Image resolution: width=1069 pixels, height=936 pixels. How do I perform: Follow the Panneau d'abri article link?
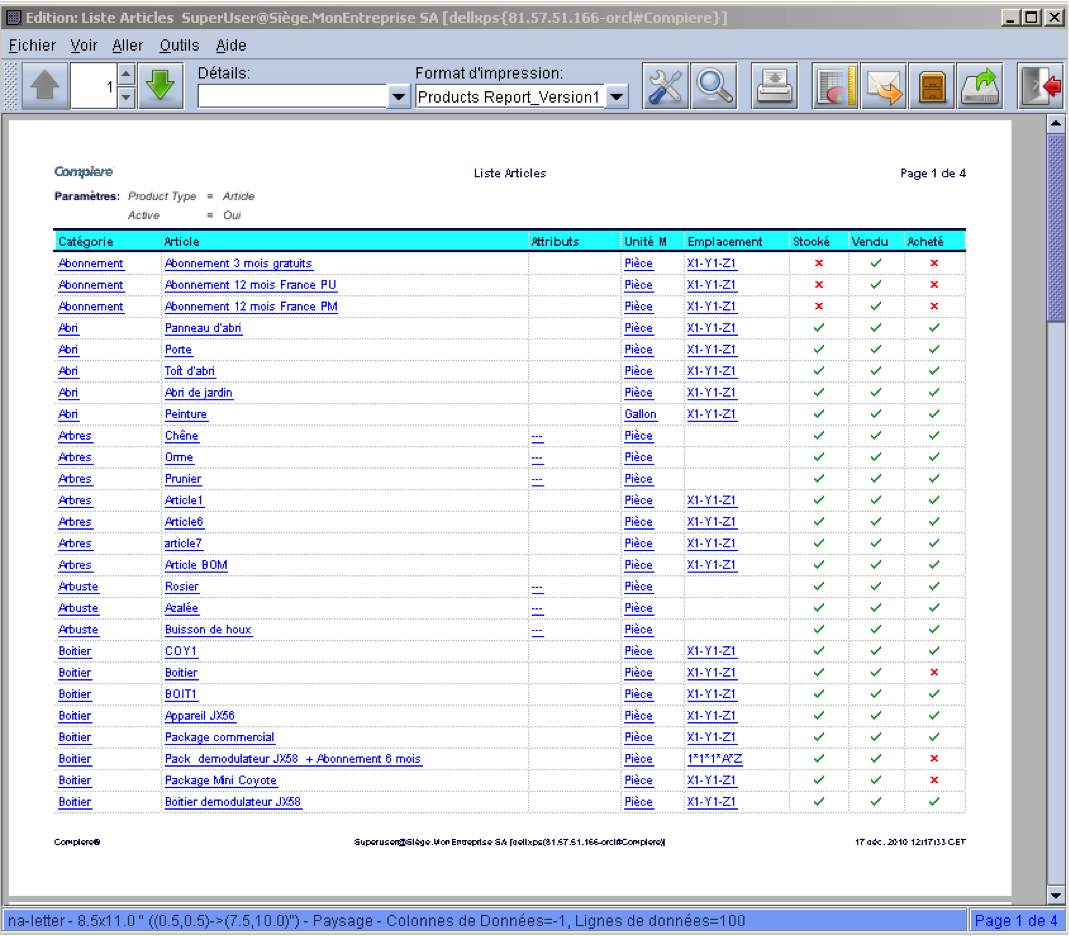[202, 328]
